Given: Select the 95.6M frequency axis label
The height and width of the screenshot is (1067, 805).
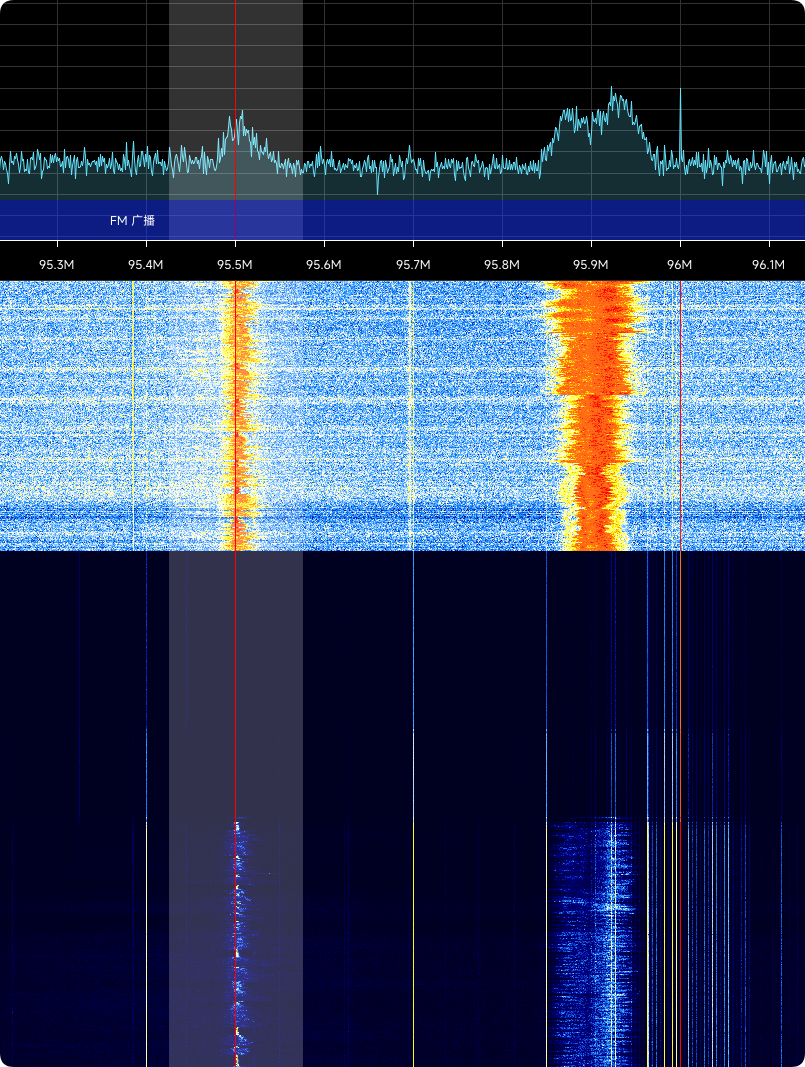Looking at the screenshot, I should click(324, 265).
